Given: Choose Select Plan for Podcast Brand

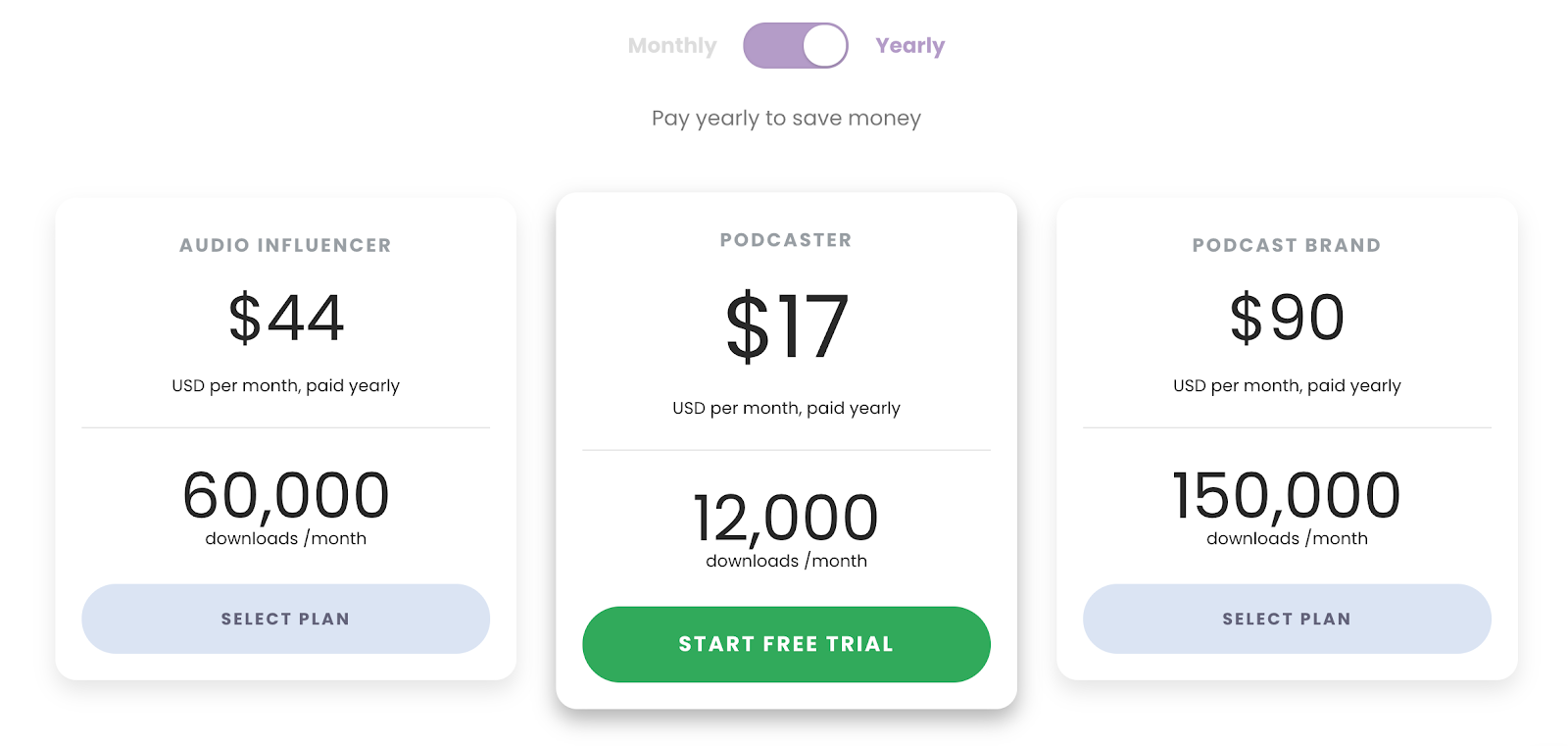Looking at the screenshot, I should [x=1286, y=619].
